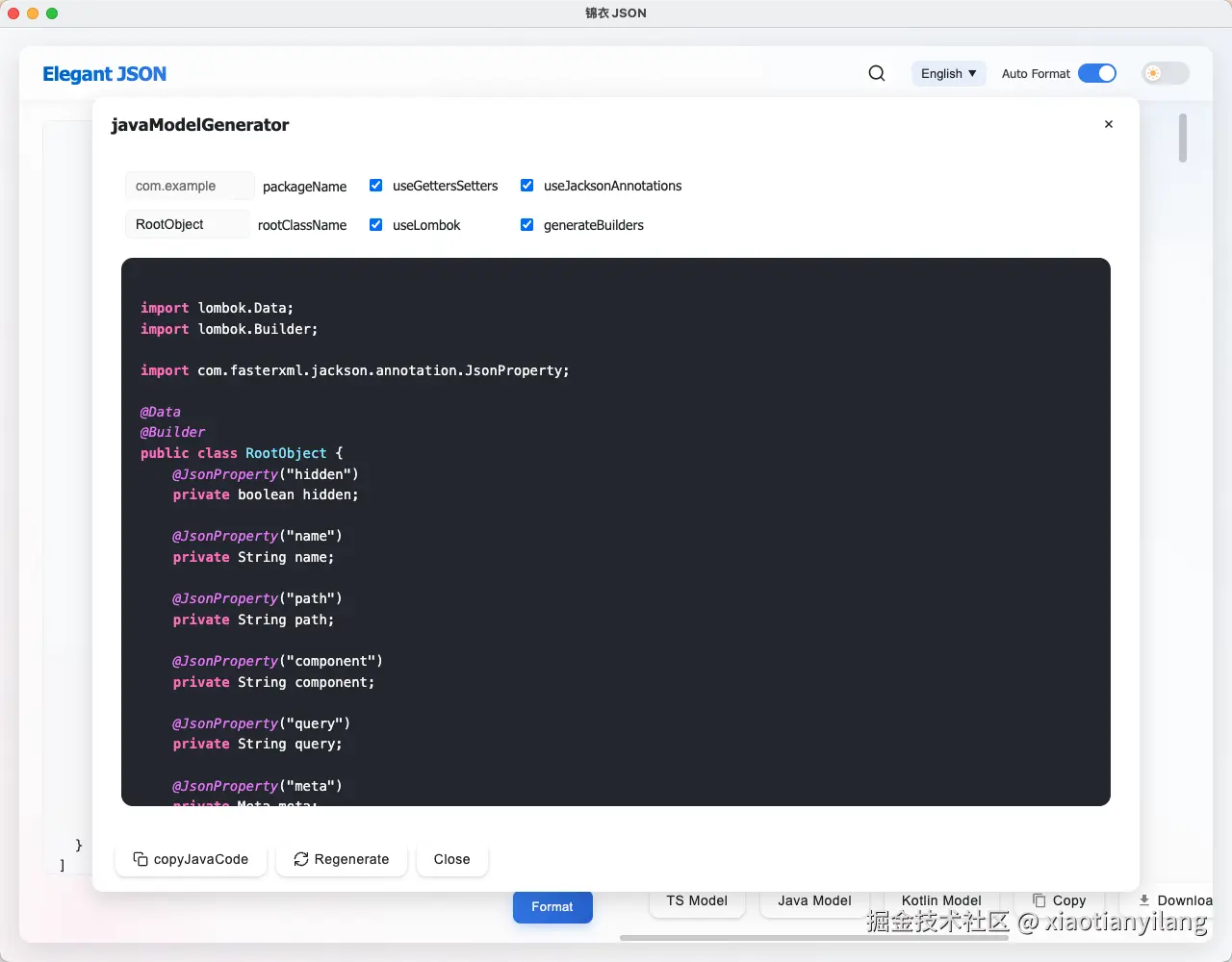This screenshot has height=962, width=1232.
Task: Click the 'import lombok.Builder;' code line
Action: coord(229,329)
